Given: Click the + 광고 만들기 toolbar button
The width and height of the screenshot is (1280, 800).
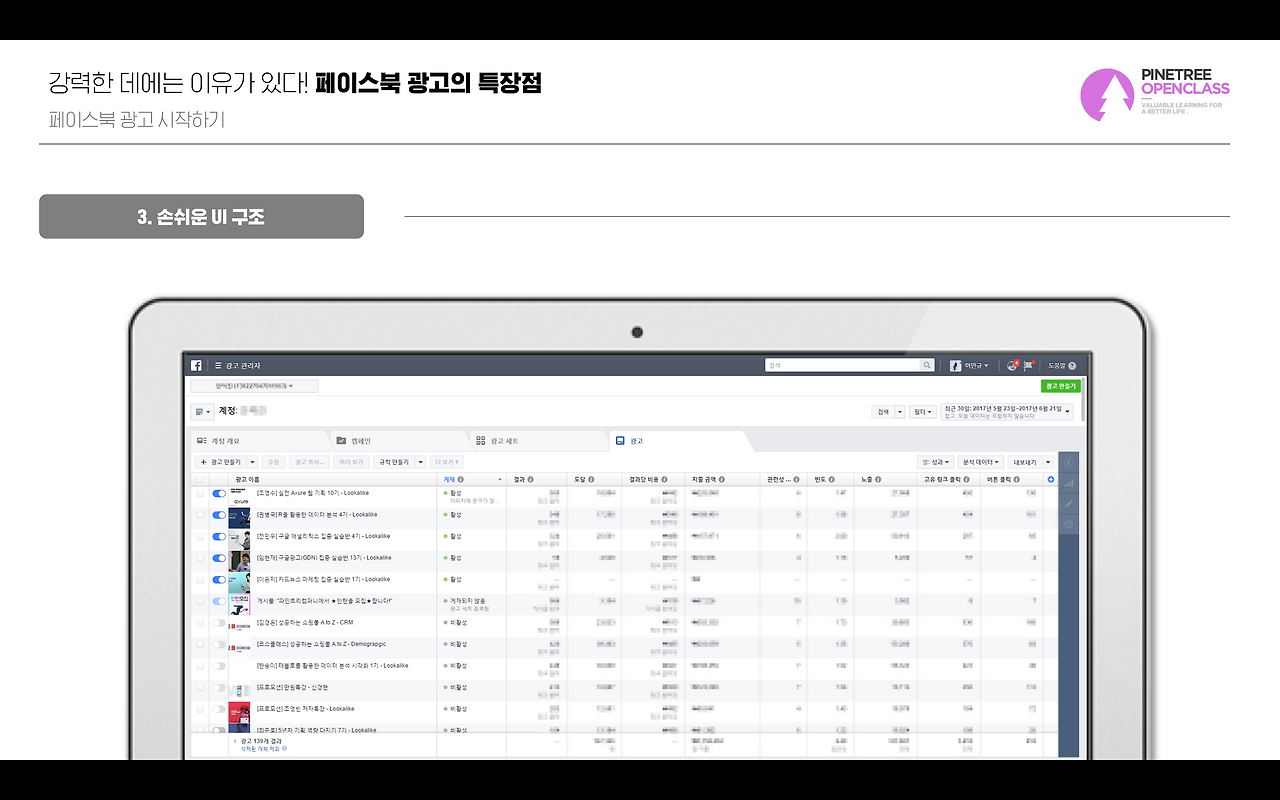Looking at the screenshot, I should coord(221,462).
